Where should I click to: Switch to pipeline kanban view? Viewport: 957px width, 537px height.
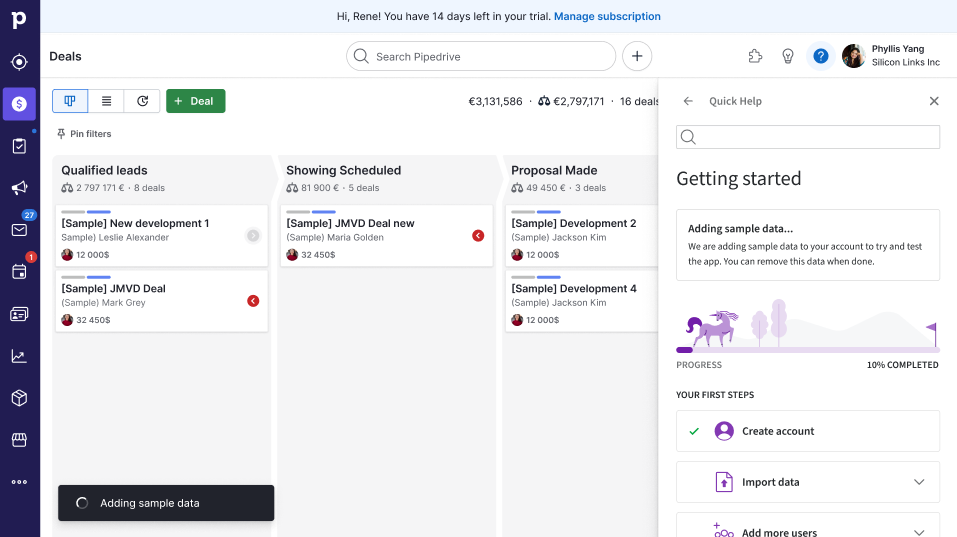tap(70, 101)
